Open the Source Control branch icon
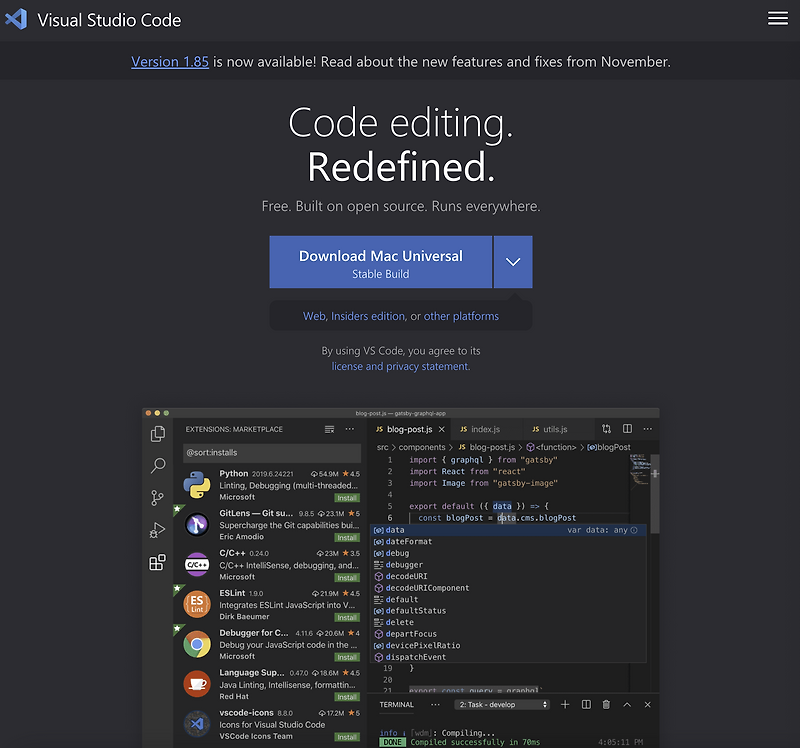Image resolution: width=800 pixels, height=748 pixels. tap(157, 498)
